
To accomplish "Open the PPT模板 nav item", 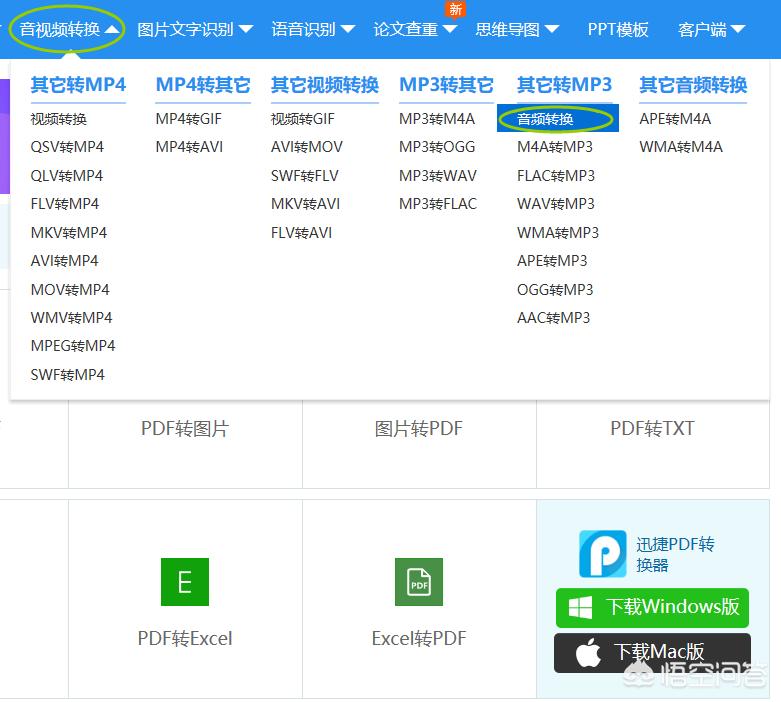I will point(618,29).
